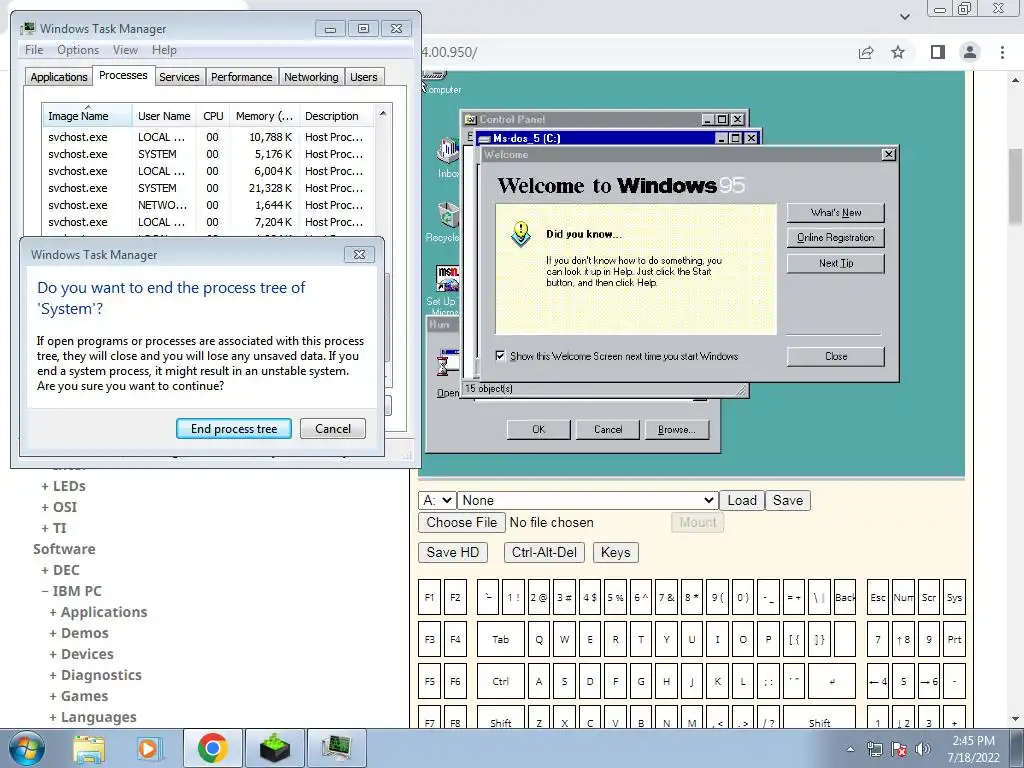Bookmark this page with star icon
This screenshot has height=768, width=1024.
pos(898,52)
